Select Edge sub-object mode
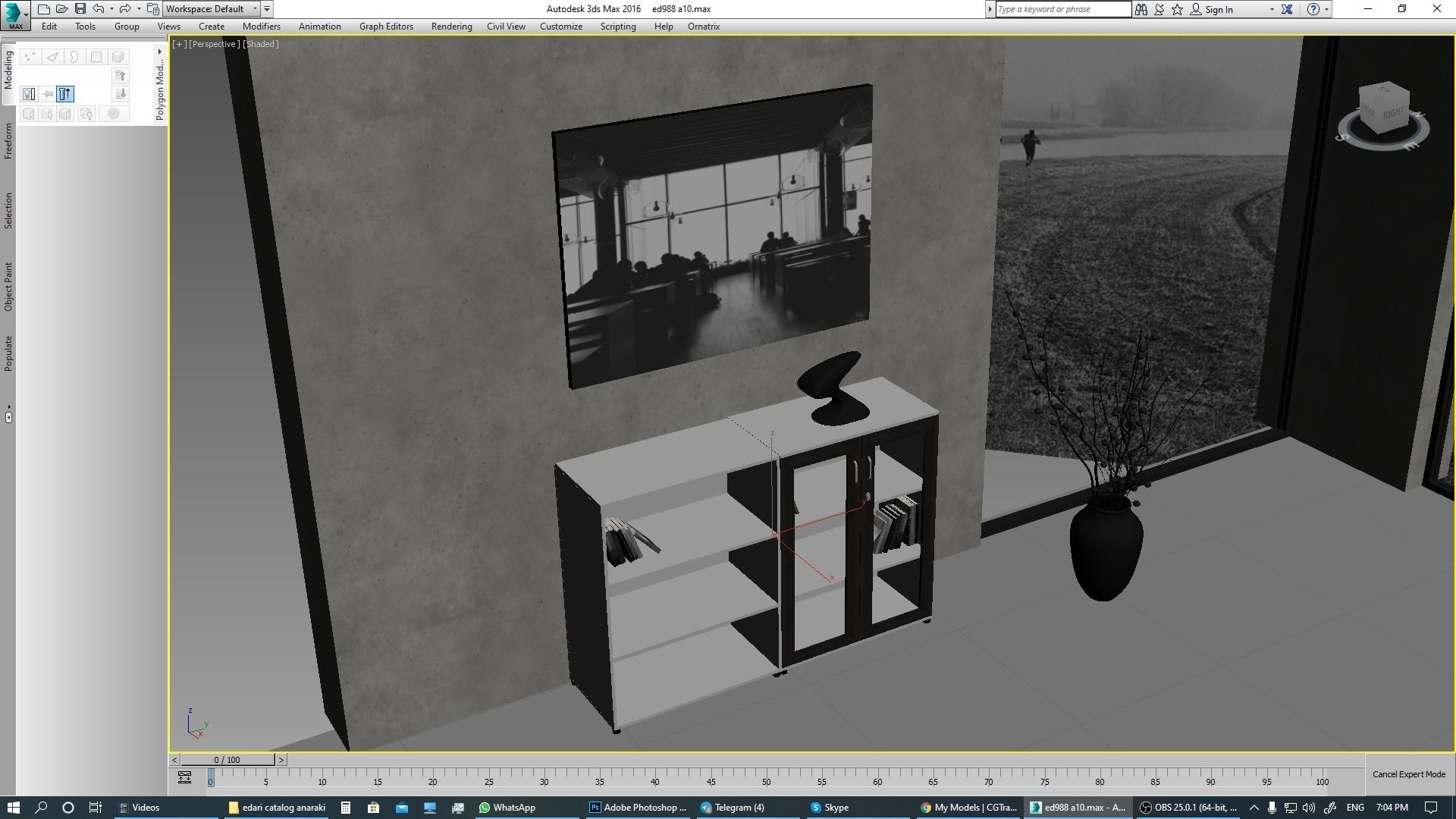 click(x=52, y=57)
